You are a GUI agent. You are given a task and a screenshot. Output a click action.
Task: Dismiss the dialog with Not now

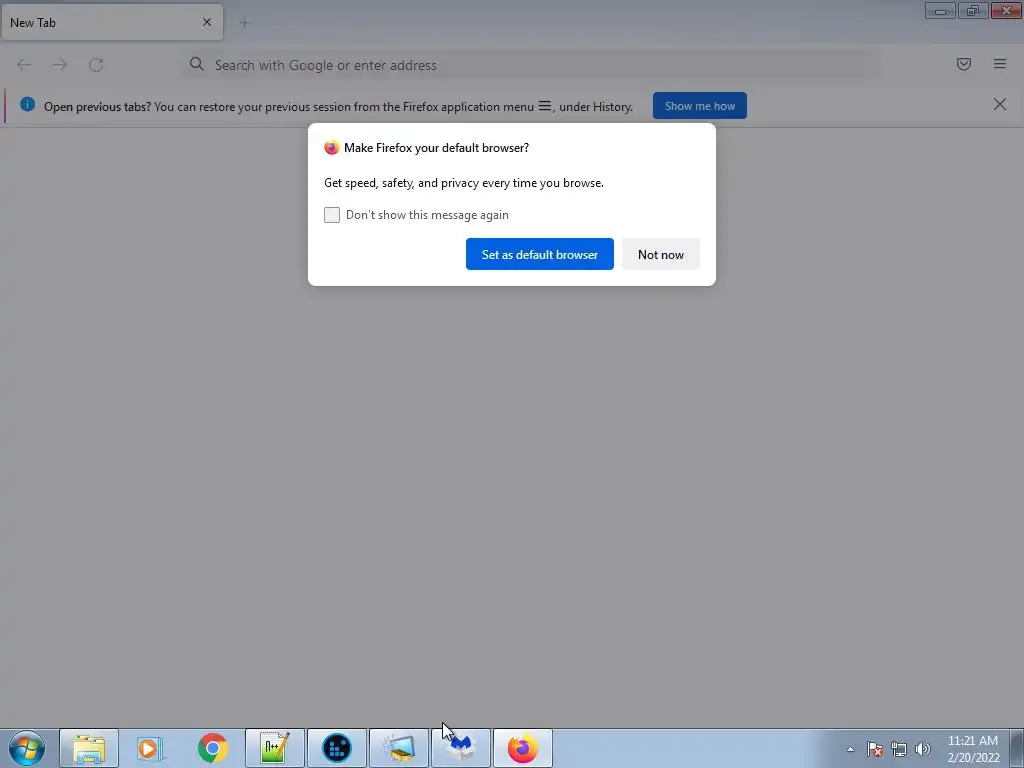click(x=660, y=254)
